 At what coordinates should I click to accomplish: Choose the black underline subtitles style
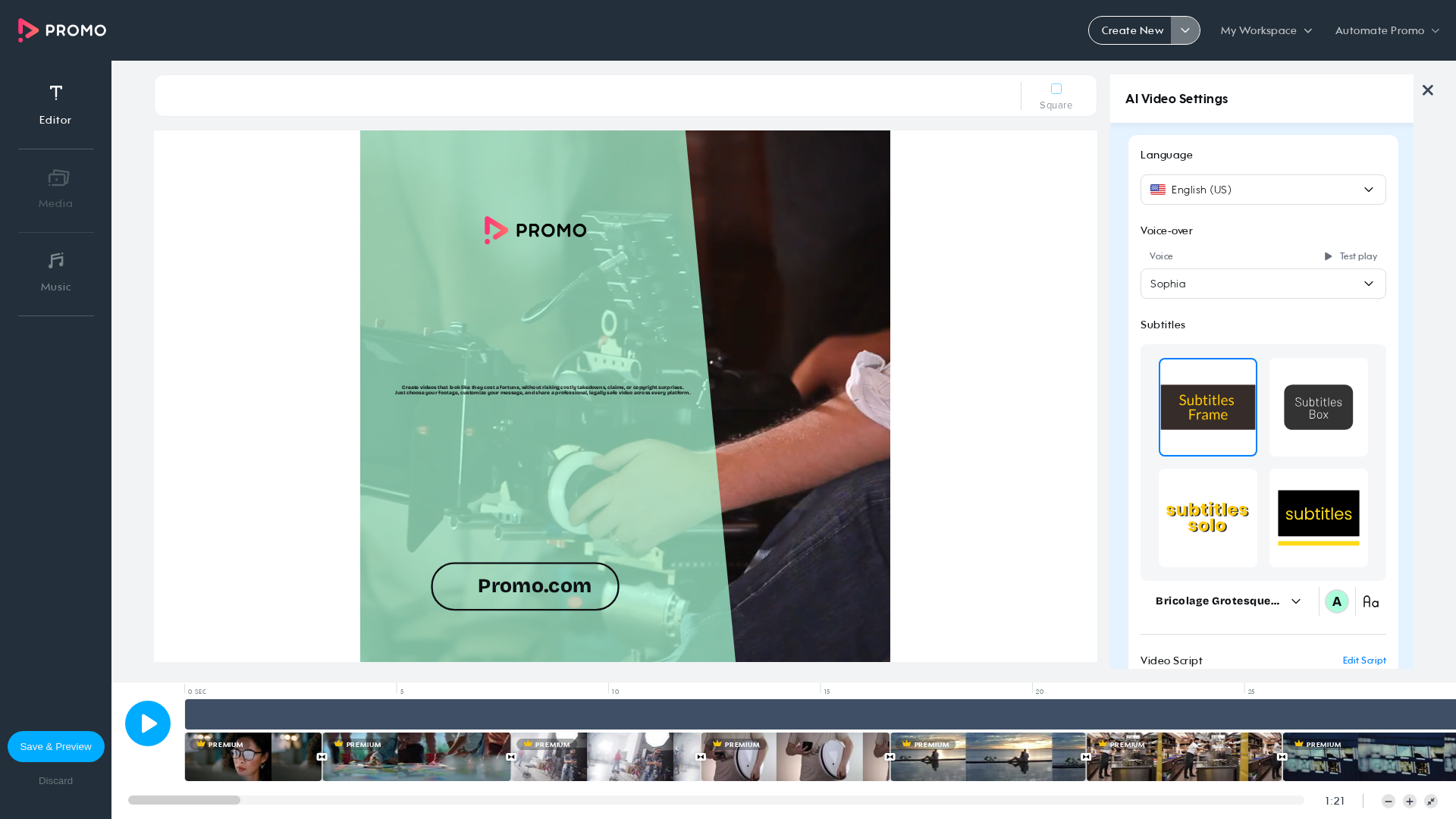click(1319, 518)
